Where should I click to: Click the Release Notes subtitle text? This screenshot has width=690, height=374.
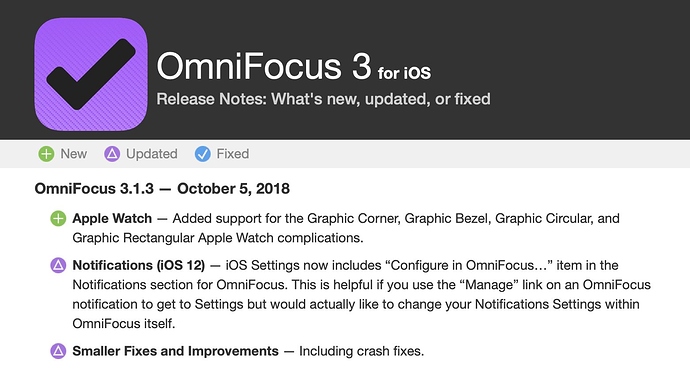click(x=323, y=99)
